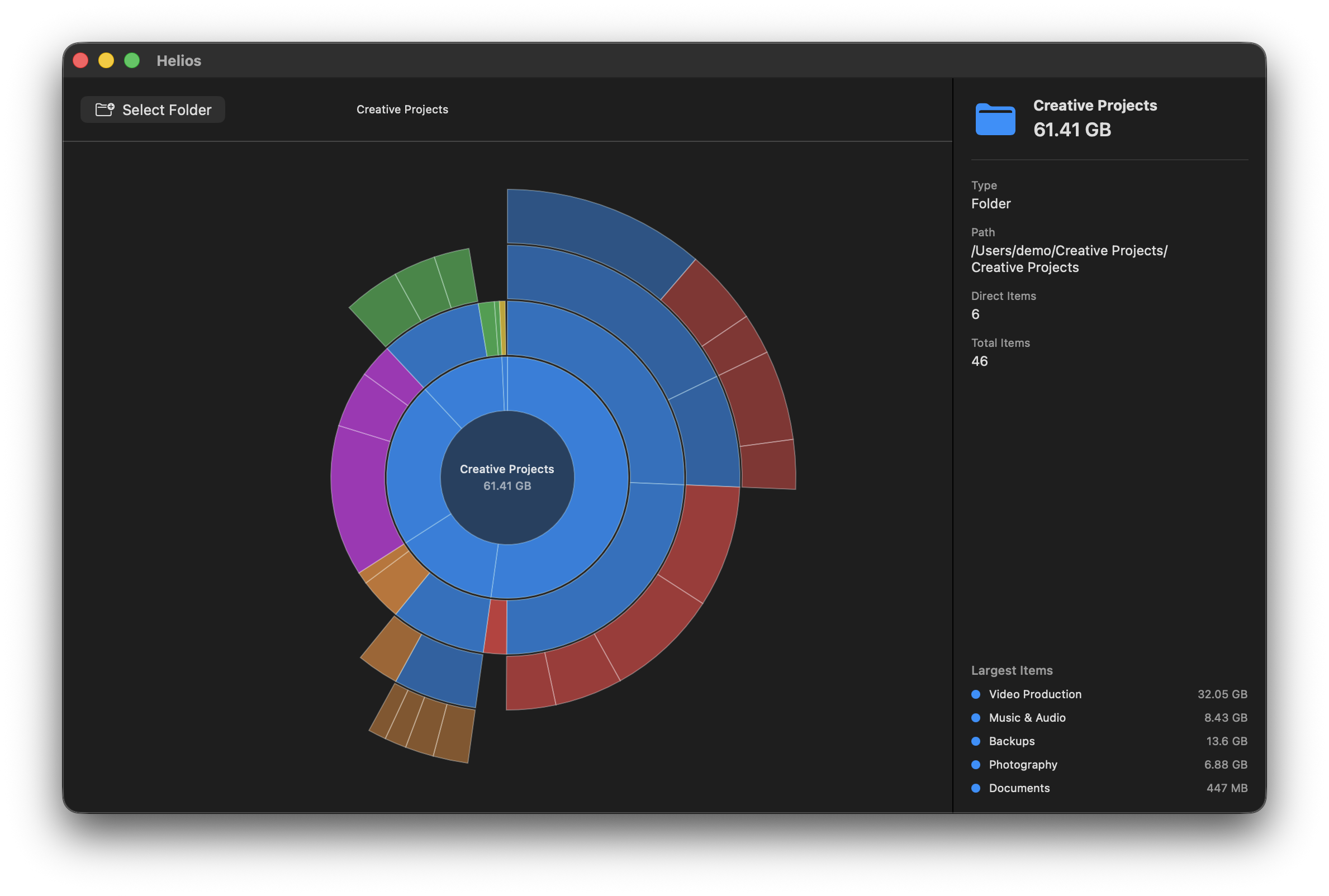
Task: Click the Creative Projects center circle
Action: [507, 478]
